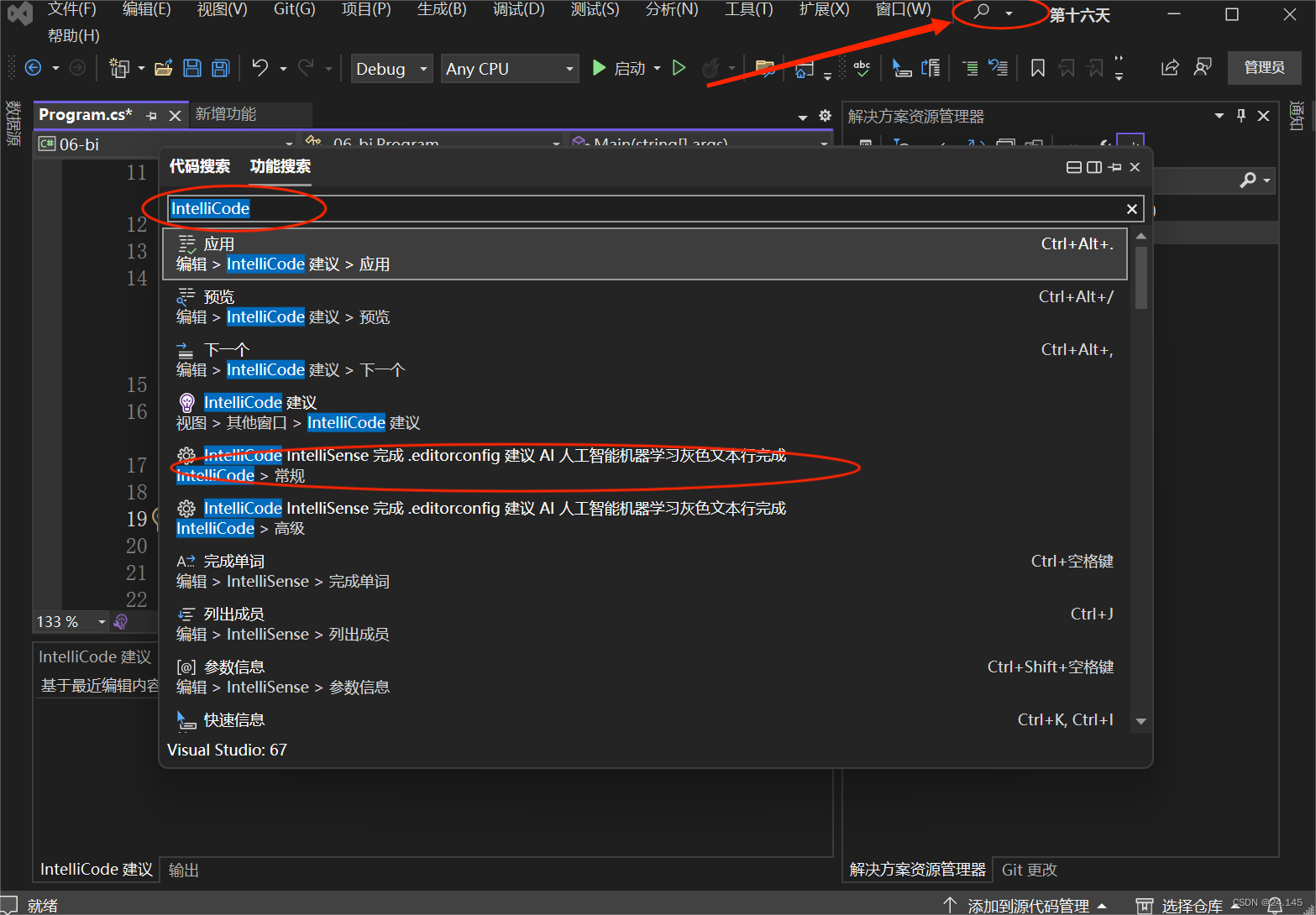This screenshot has height=915, width=1316.
Task: Click 选择仓库 in status bar
Action: point(1192,906)
